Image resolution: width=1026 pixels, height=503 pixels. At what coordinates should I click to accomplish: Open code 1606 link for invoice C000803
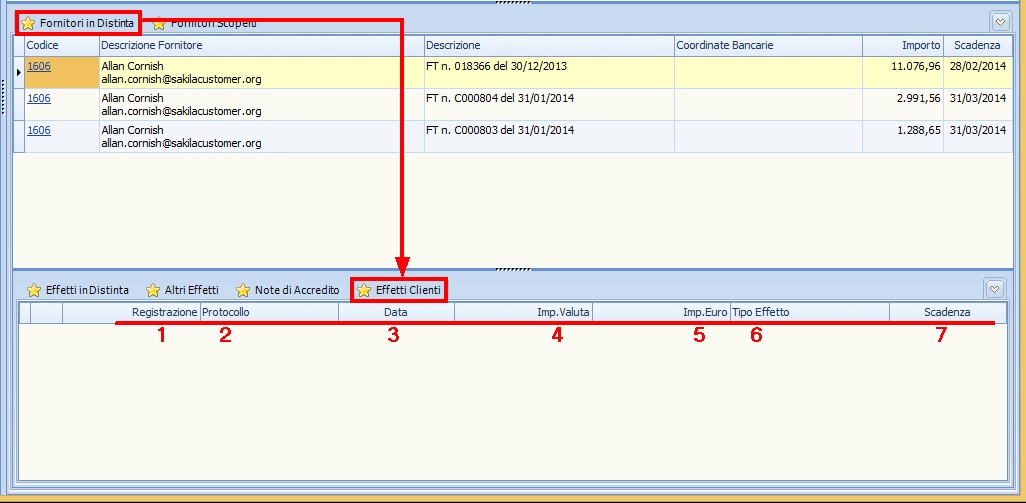pyautogui.click(x=38, y=130)
